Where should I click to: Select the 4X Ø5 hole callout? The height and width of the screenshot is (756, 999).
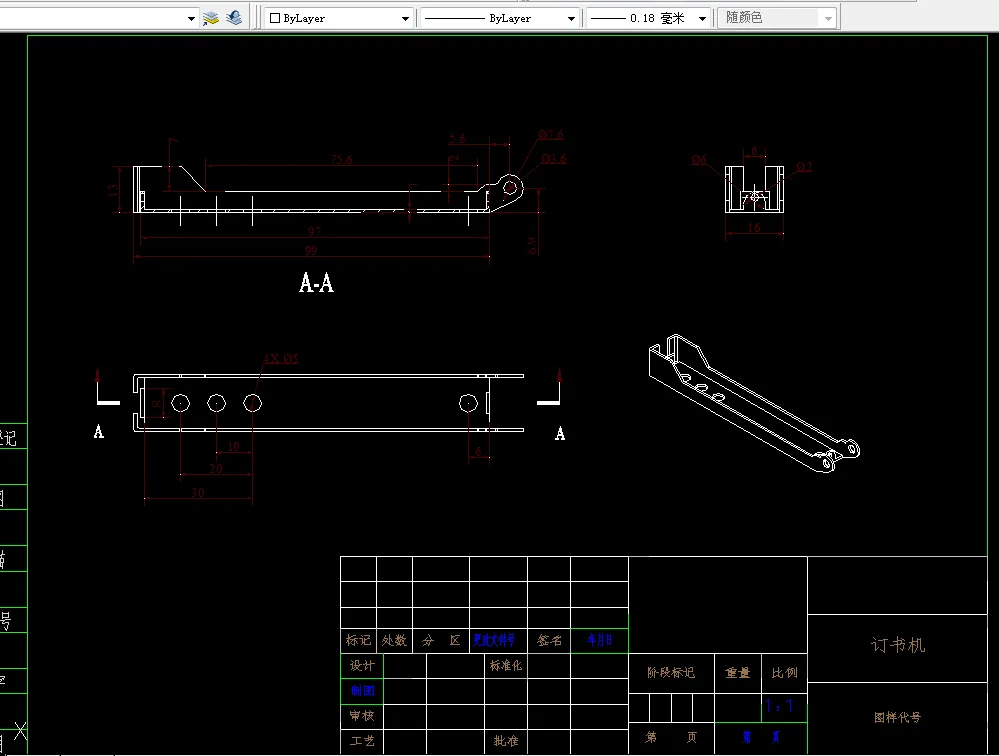(281, 359)
